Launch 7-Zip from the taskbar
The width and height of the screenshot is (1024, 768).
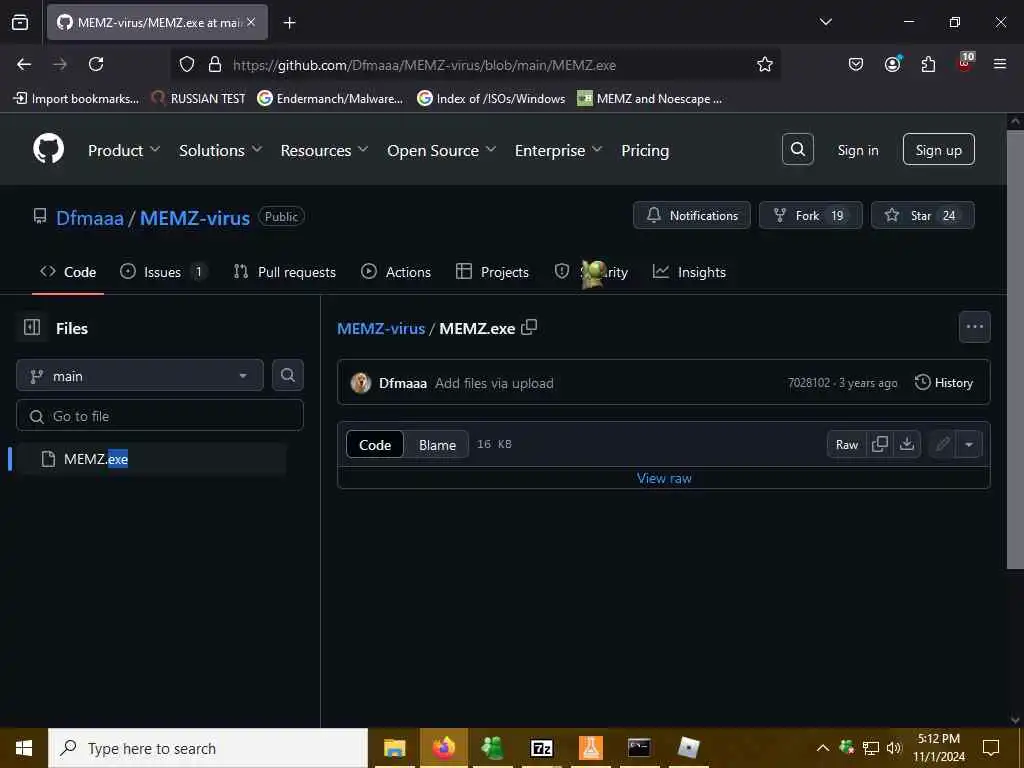point(541,748)
